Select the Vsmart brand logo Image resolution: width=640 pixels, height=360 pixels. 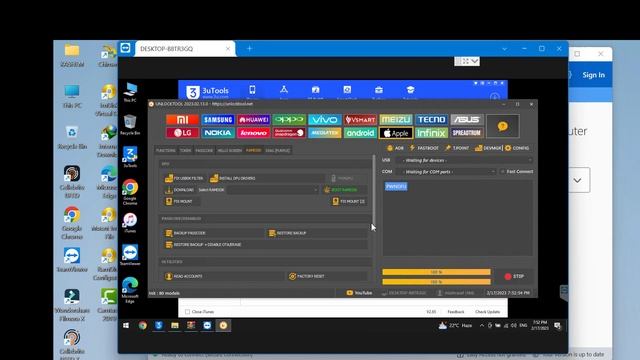click(x=360, y=120)
